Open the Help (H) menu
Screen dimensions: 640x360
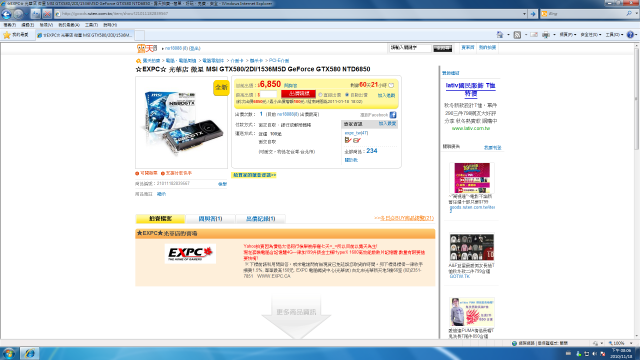pos(110,25)
